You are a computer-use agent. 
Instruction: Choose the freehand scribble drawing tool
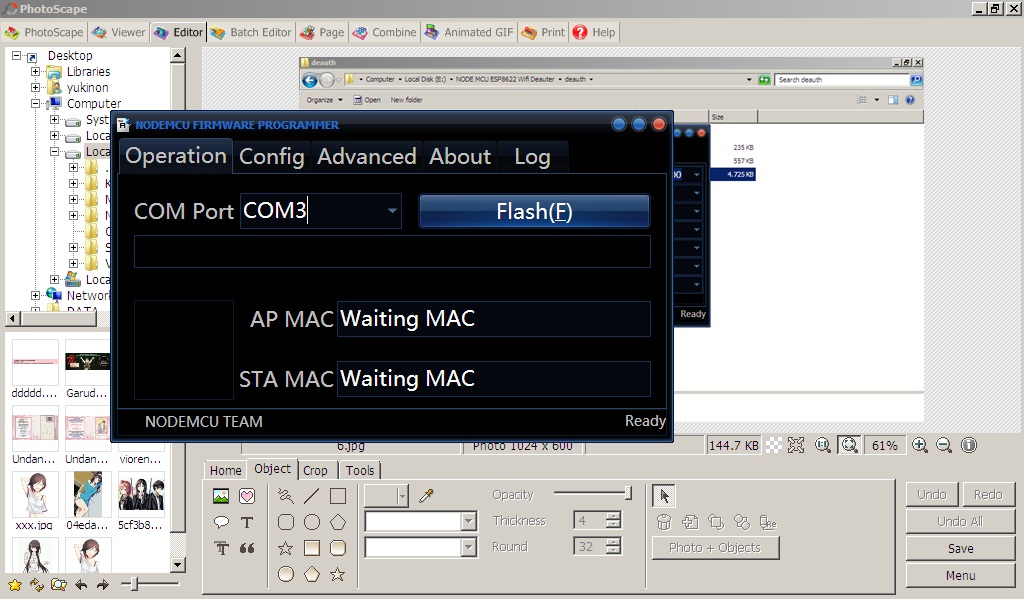285,496
